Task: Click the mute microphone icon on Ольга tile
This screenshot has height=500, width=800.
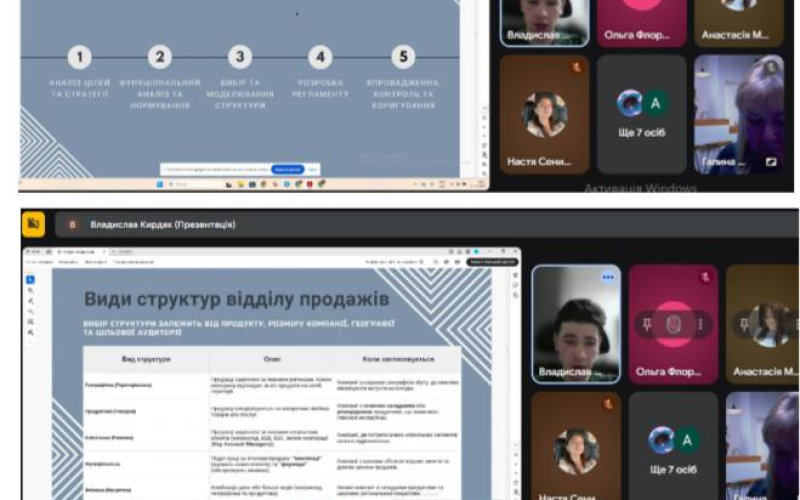Action: click(x=673, y=324)
